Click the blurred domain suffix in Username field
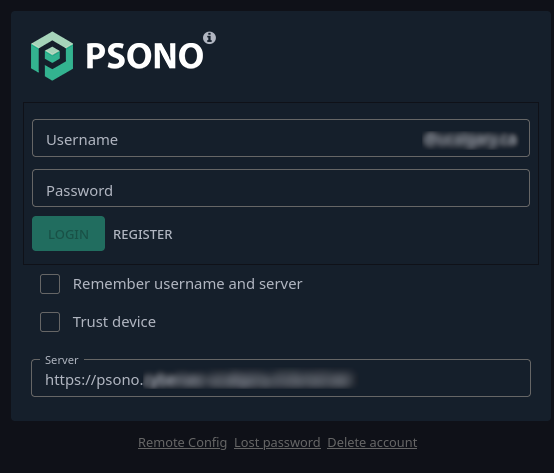 click(x=470, y=140)
